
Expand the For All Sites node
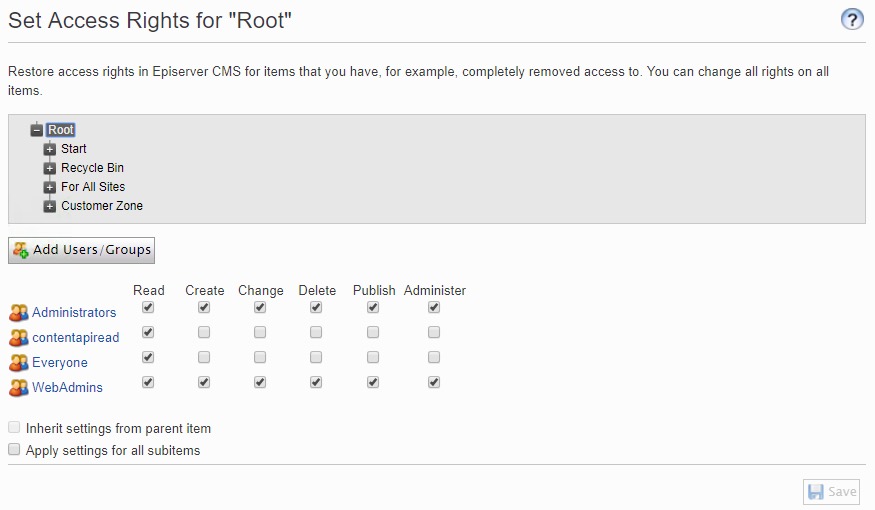pos(50,187)
